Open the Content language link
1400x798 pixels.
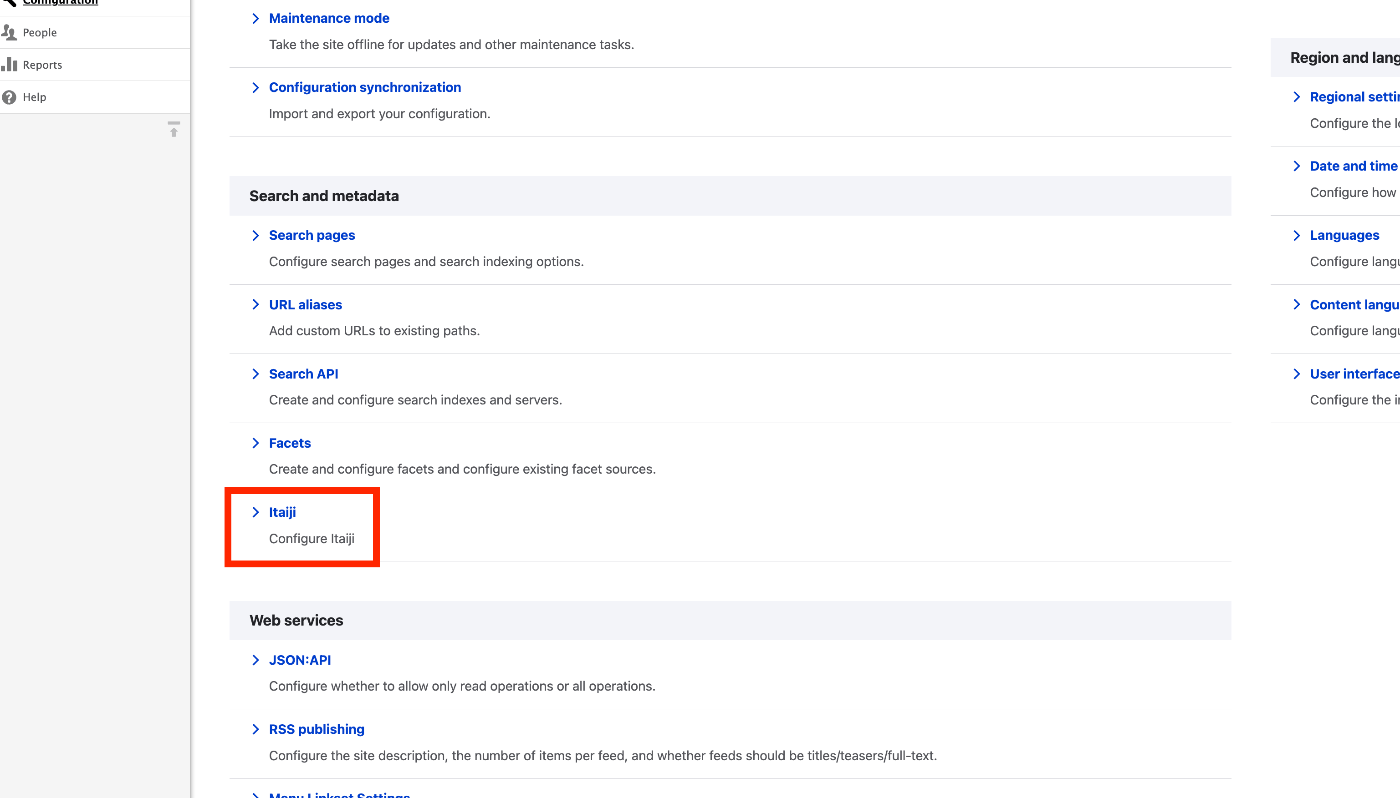coord(1355,304)
